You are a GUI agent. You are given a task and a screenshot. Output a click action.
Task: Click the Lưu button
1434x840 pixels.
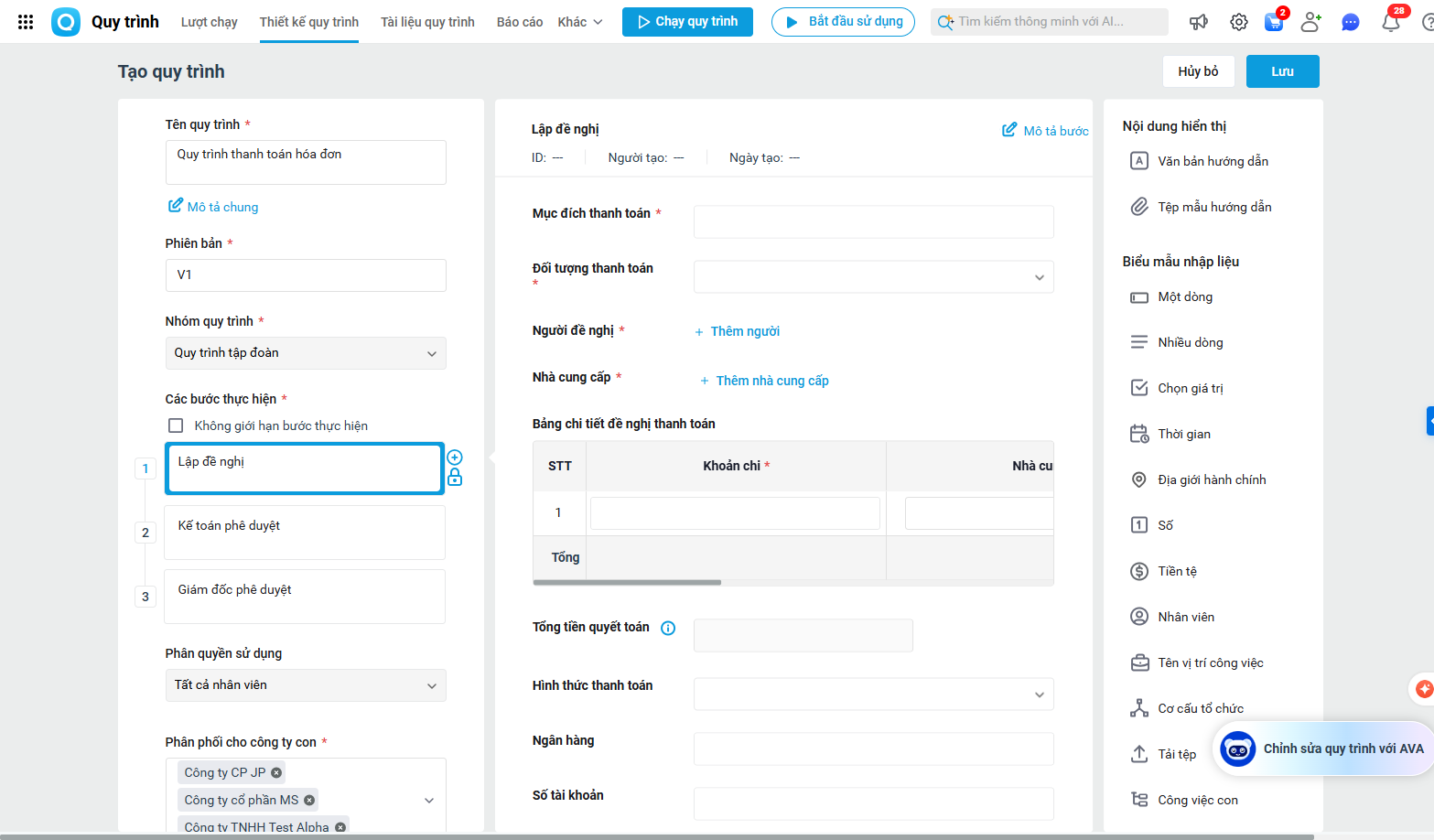click(x=1282, y=71)
